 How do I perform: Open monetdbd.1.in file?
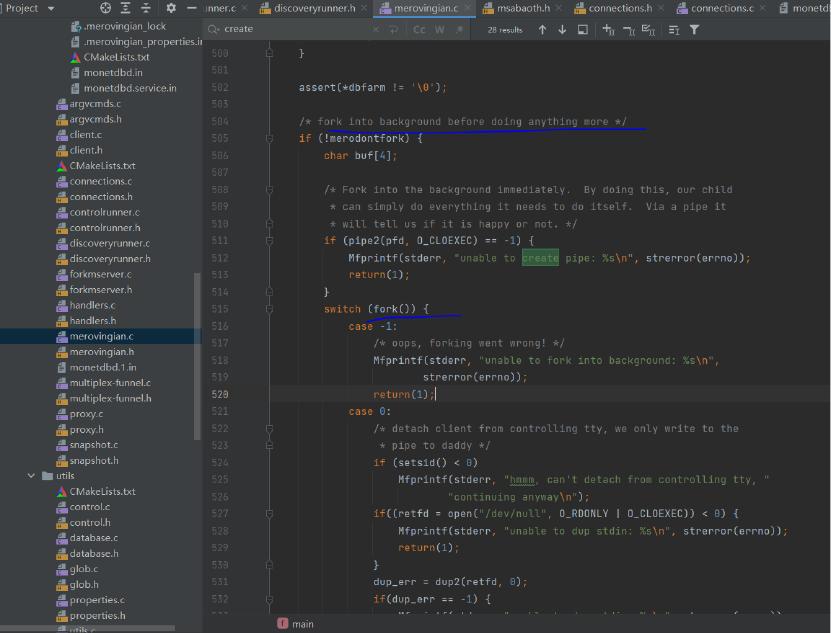coord(103,367)
